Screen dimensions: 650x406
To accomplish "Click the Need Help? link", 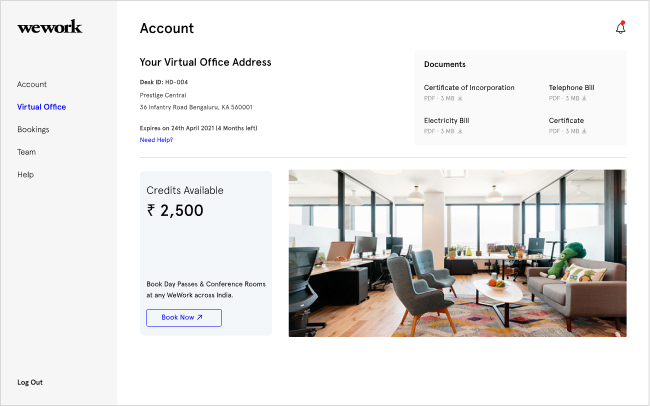I will (156, 140).
